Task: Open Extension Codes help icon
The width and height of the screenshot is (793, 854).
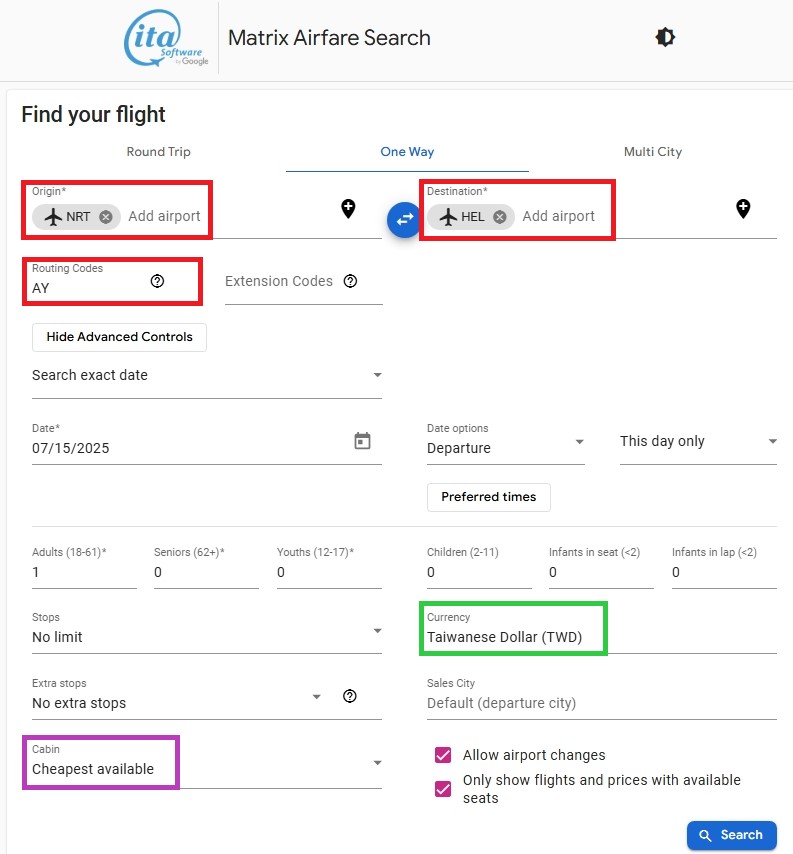Action: [350, 281]
